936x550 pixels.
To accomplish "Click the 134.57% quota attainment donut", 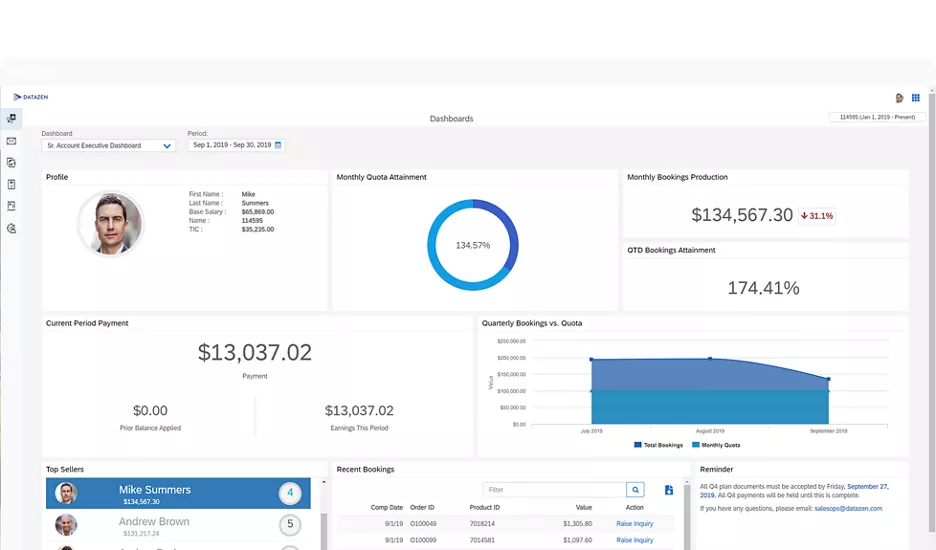I will tap(473, 245).
